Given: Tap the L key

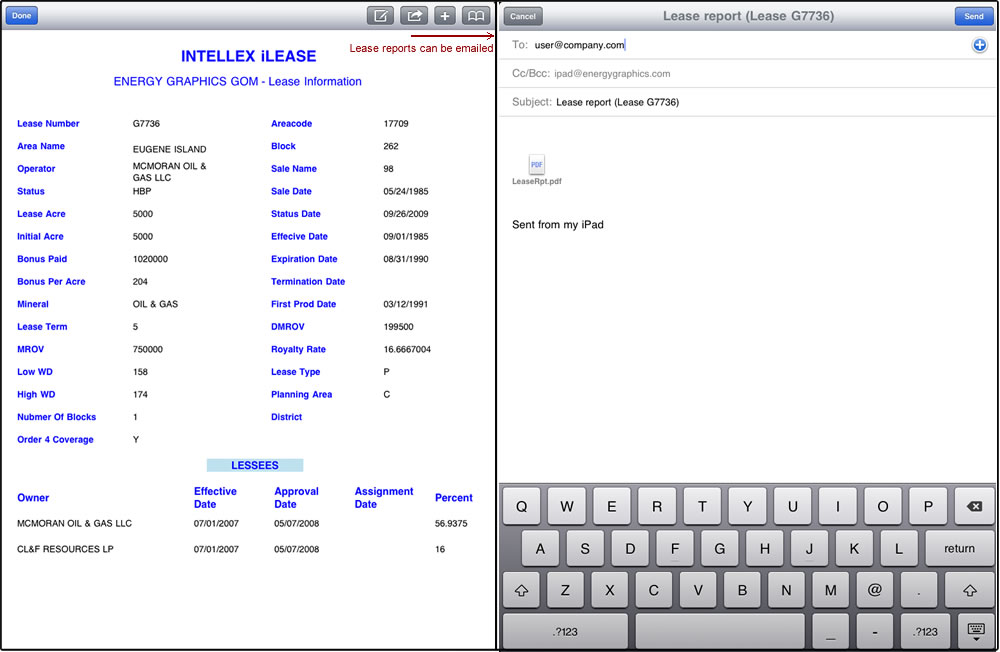Looking at the screenshot, I should pos(899,548).
